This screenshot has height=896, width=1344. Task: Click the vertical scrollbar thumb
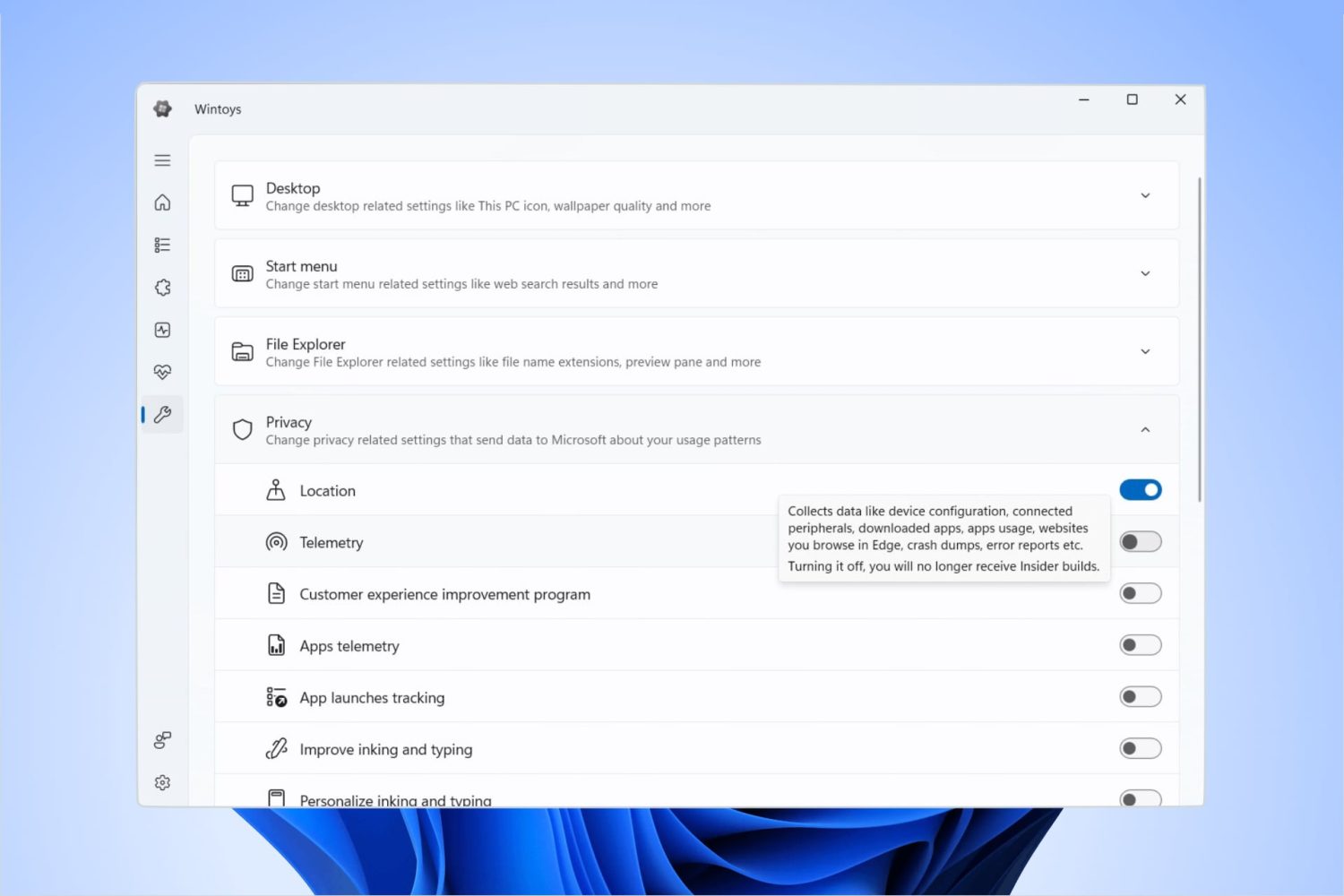1199,340
